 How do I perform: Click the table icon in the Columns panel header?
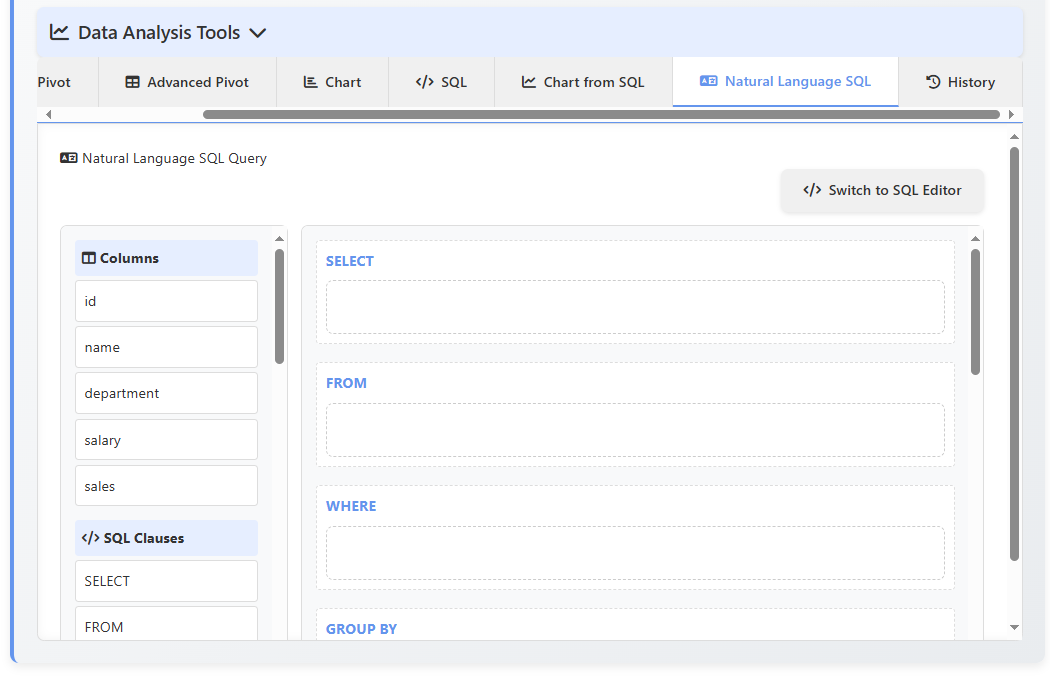tap(89, 258)
